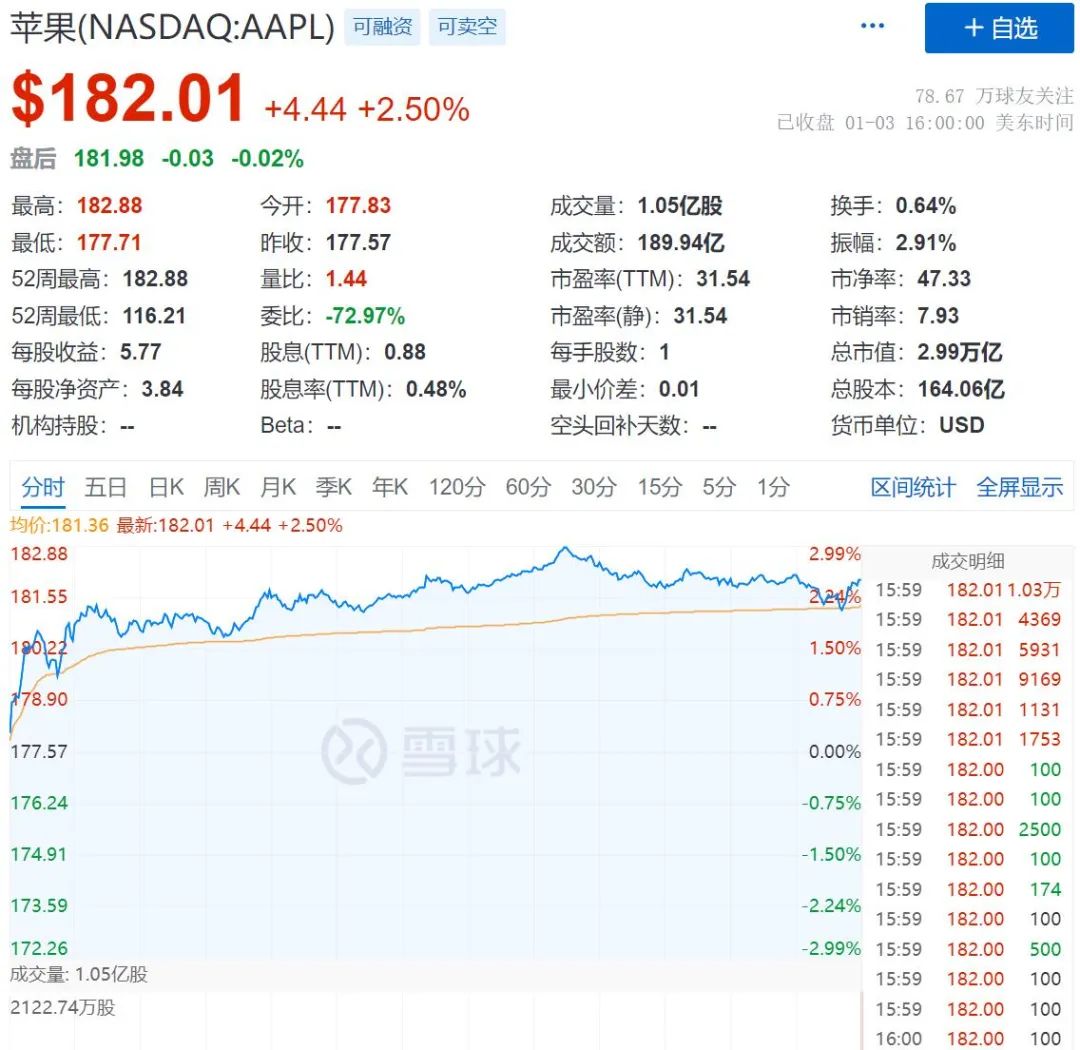
Task: Click the intraday blue price line peak
Action: click(565, 548)
